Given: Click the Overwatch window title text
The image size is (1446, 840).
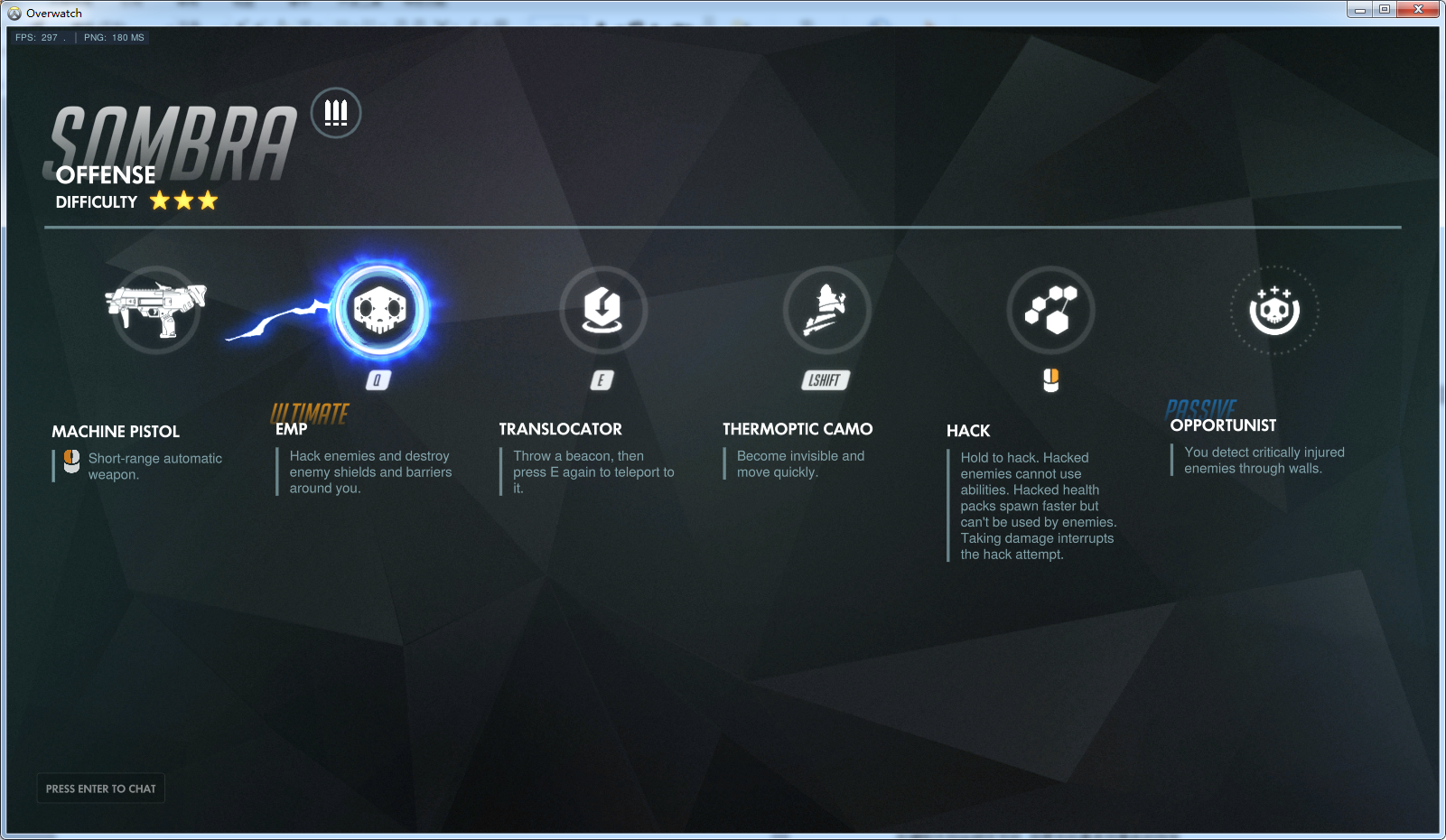Looking at the screenshot, I should coord(54,13).
